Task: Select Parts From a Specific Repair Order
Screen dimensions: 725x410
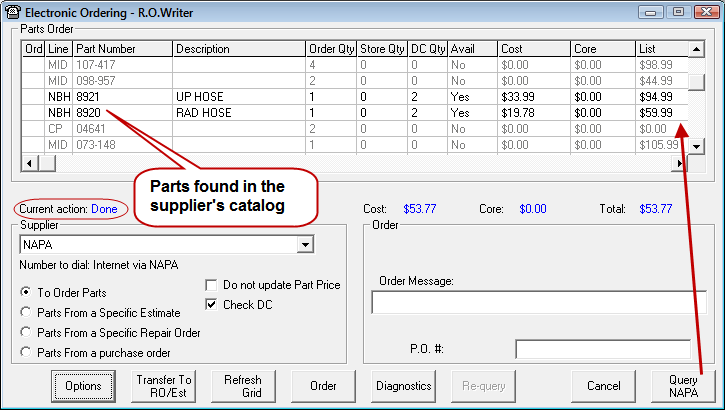Action: point(26,332)
